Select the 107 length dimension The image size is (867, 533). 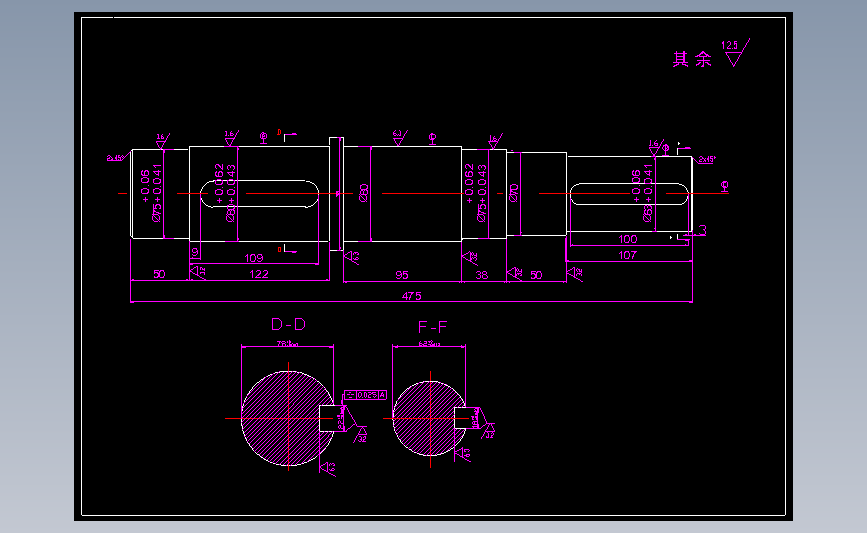click(x=628, y=255)
